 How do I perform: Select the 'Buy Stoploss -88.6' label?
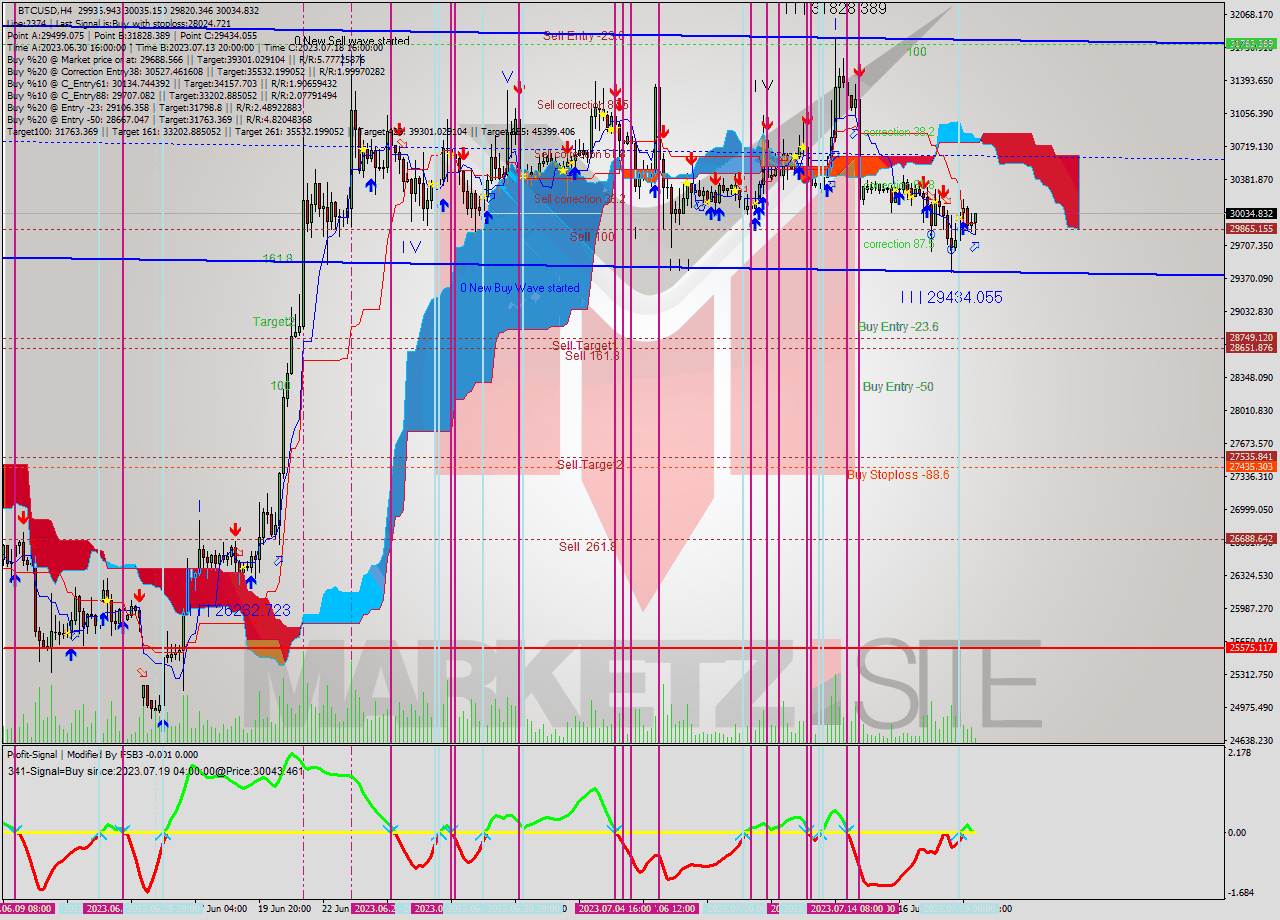[x=897, y=474]
